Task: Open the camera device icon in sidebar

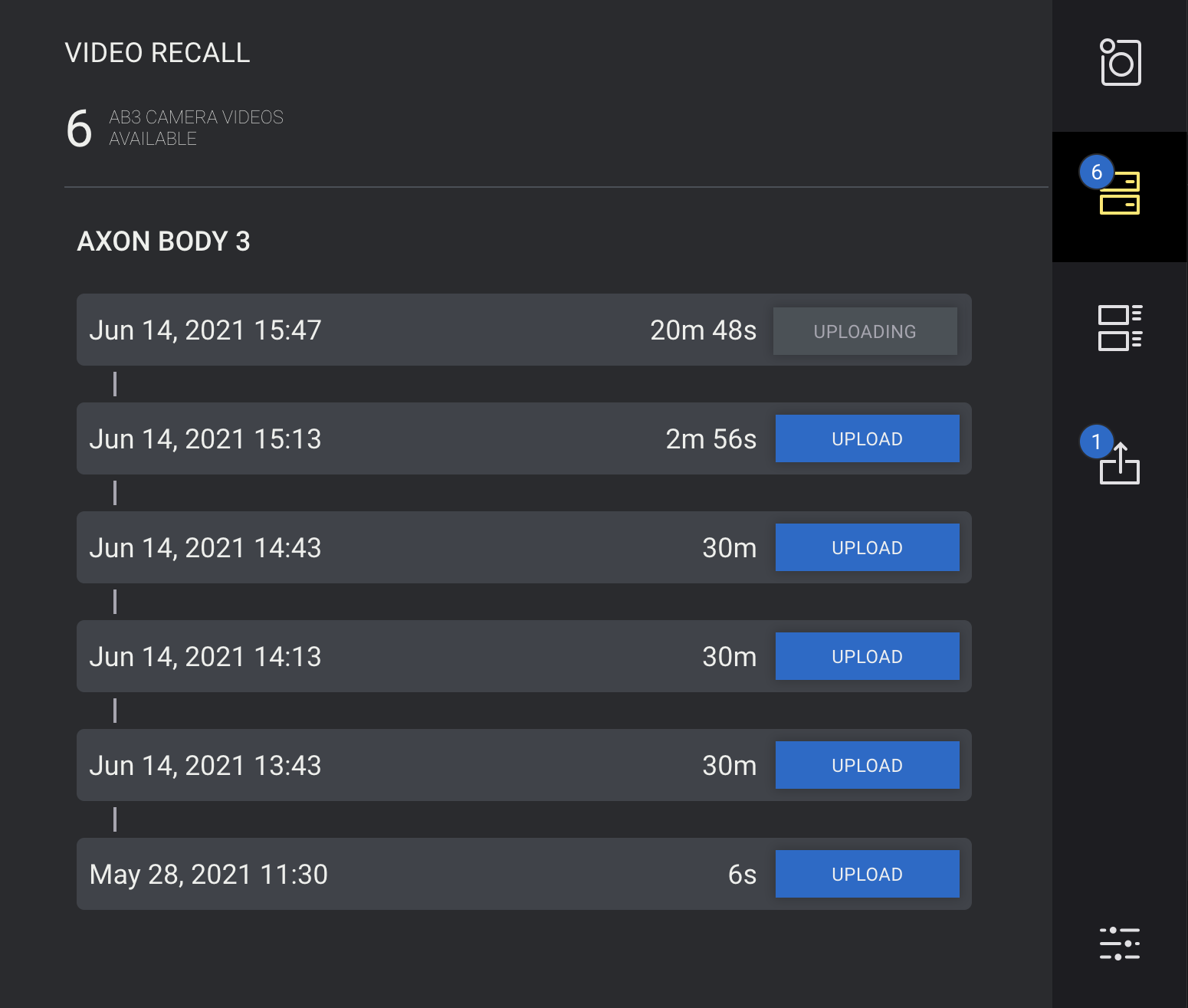Action: 1120,62
